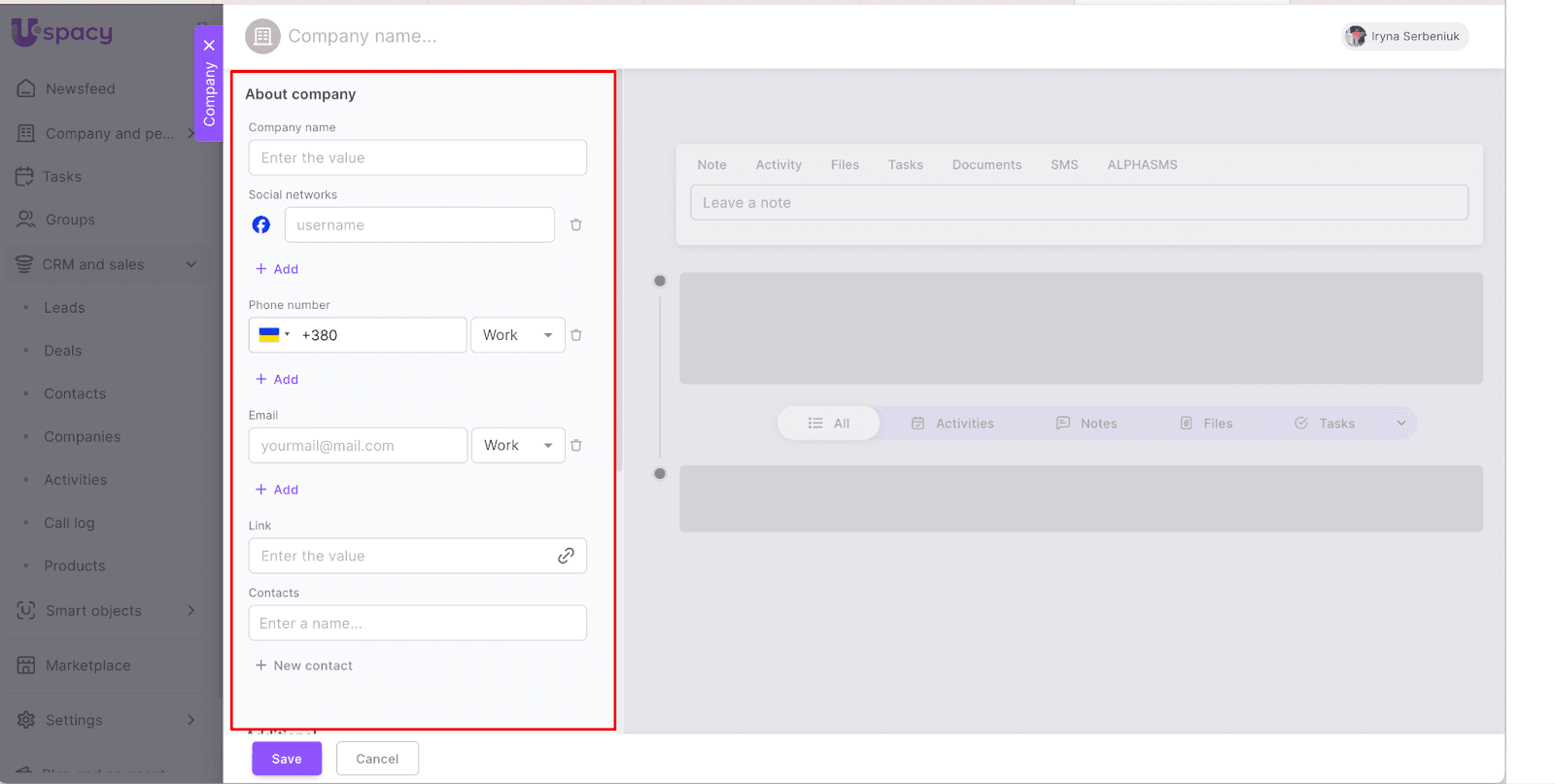Add another phone number
Screen dimensions: 1555x784
pos(277,379)
